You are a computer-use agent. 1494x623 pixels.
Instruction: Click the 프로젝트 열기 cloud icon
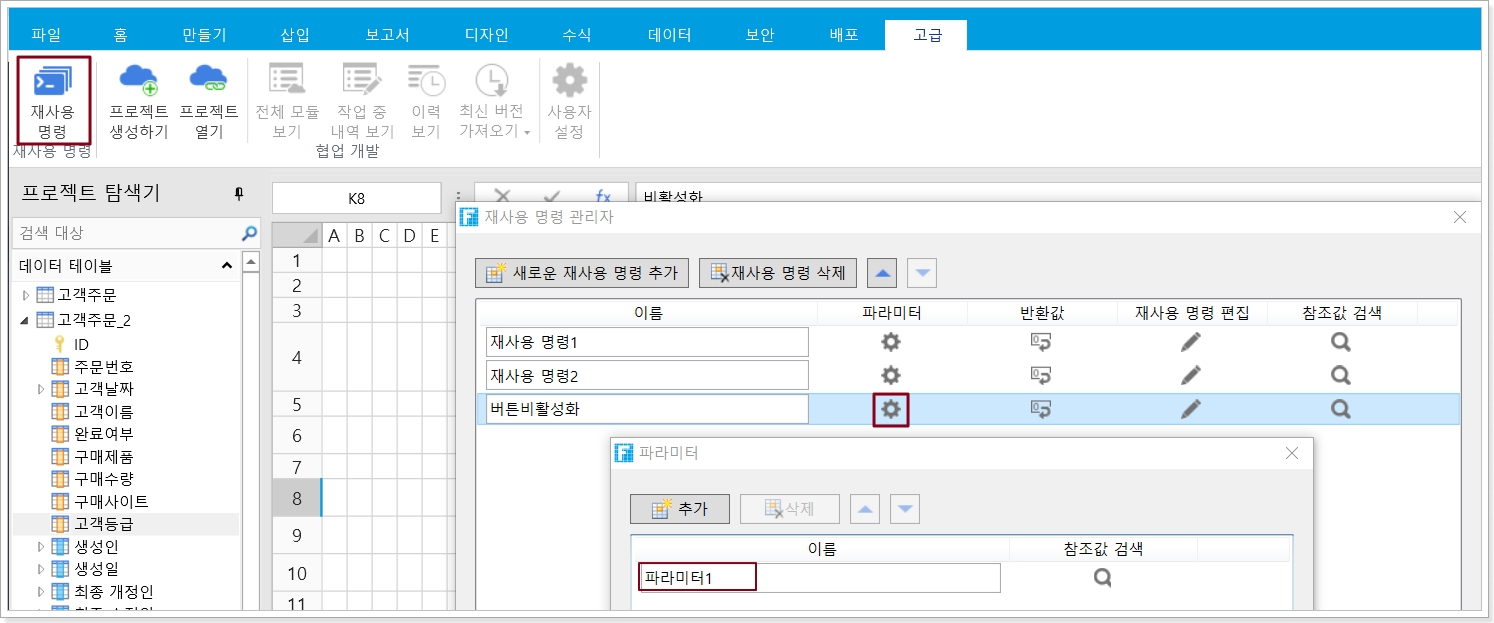coord(208,79)
